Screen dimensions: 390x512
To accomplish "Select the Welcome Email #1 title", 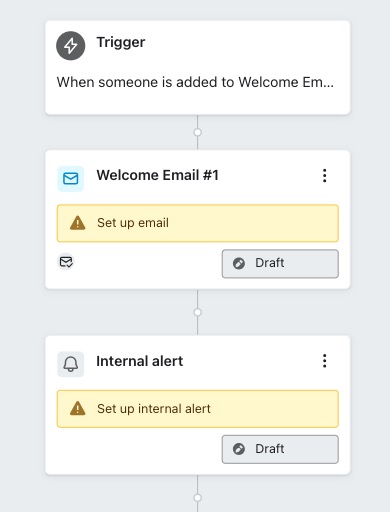I will coord(157,175).
